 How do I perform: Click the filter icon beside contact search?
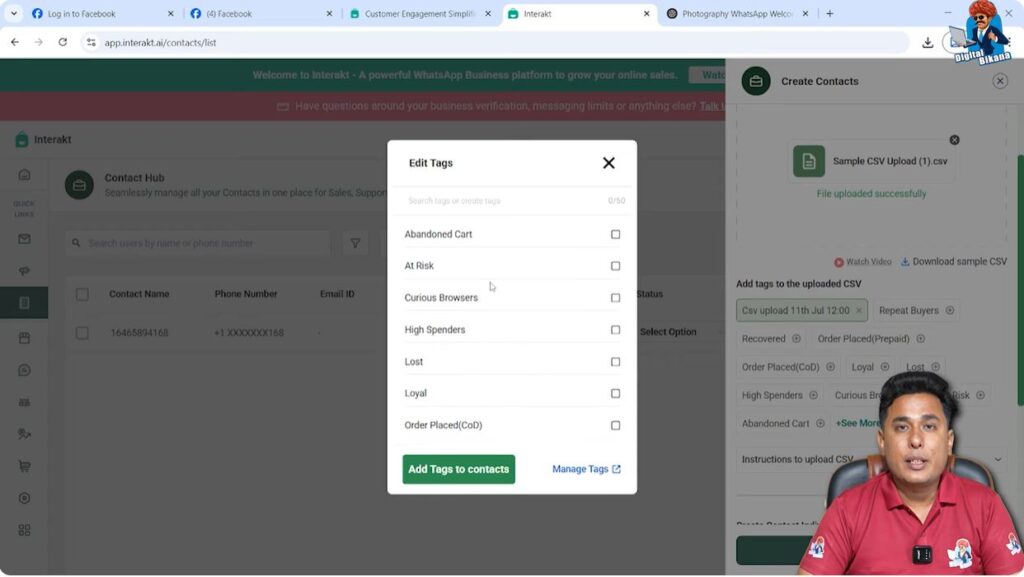pos(358,243)
